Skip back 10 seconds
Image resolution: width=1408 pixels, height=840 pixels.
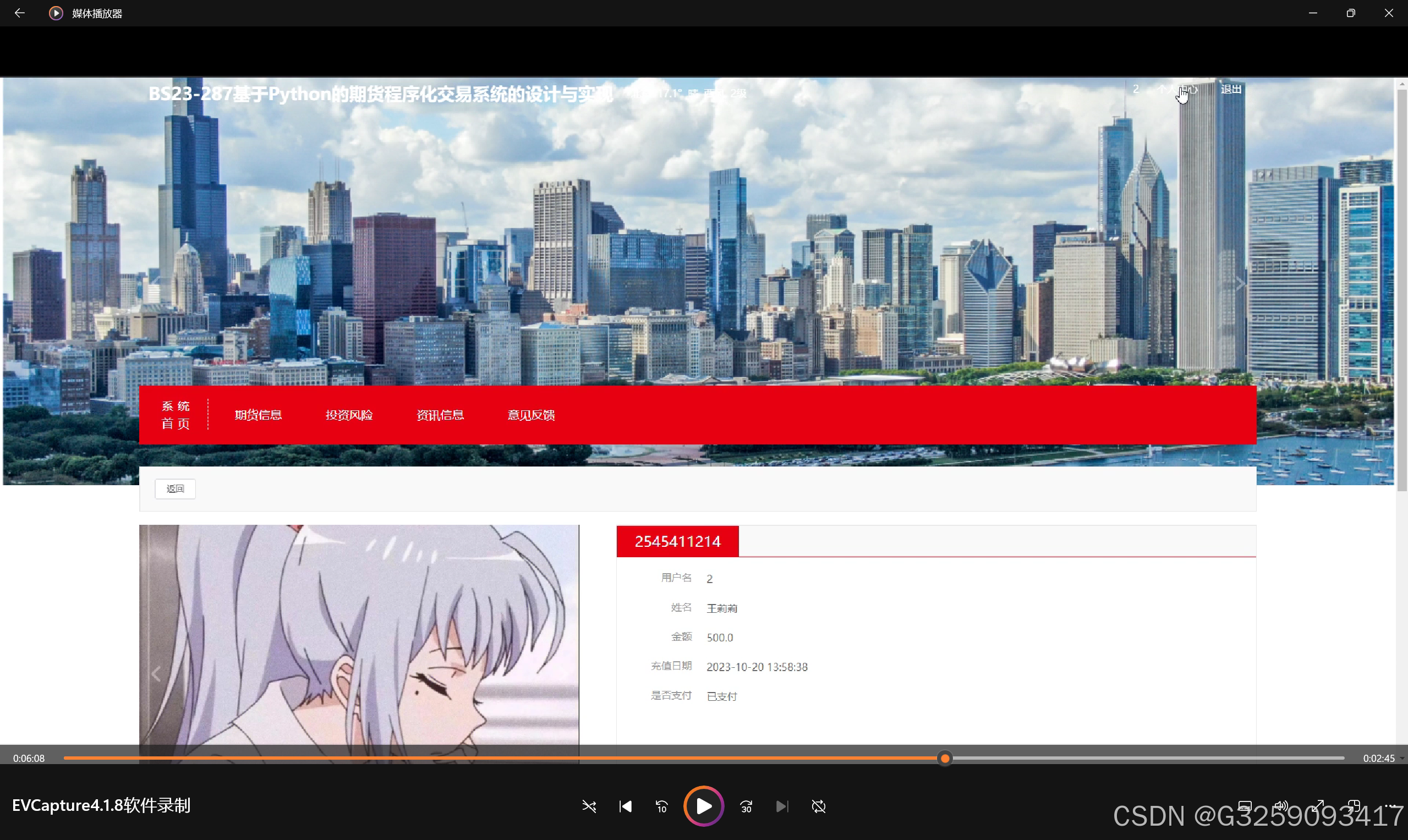pos(661,806)
